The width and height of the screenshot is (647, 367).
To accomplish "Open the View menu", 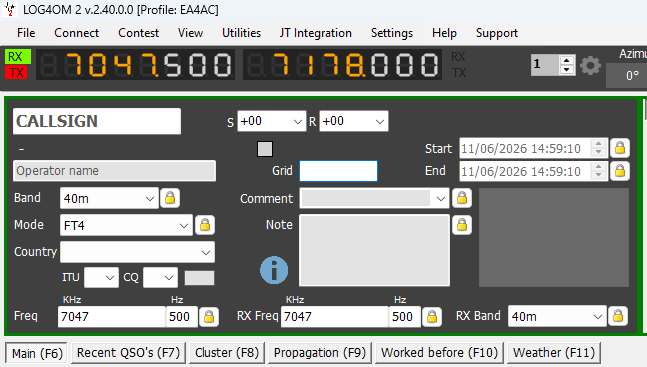I will (x=190, y=33).
